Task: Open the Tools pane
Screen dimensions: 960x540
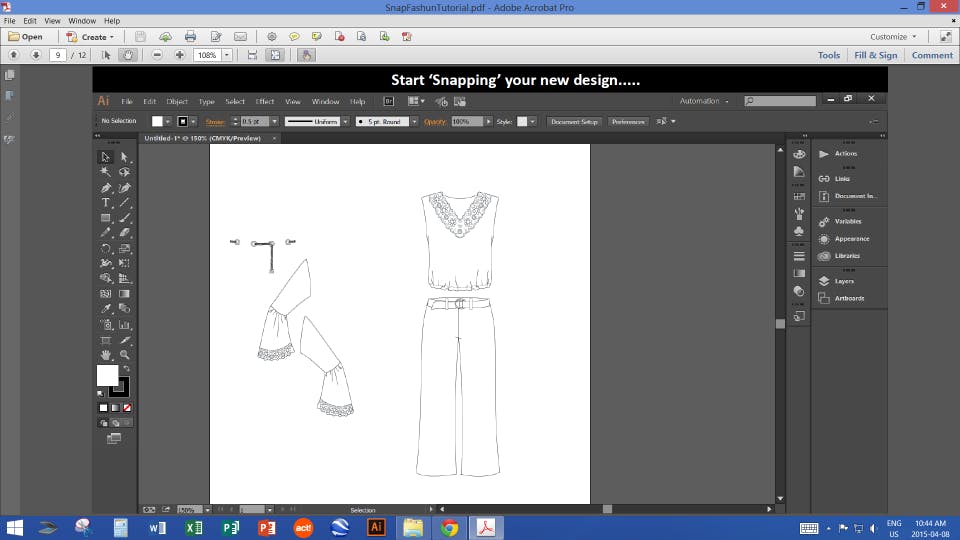Action: 829,55
